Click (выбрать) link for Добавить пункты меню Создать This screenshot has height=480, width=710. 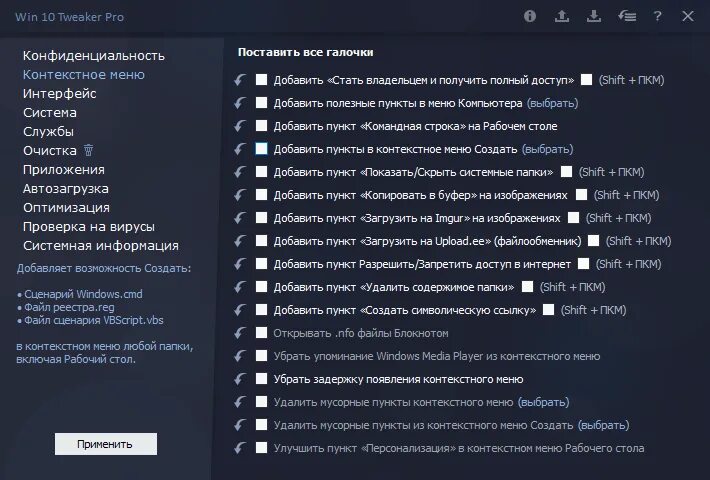(x=547, y=149)
